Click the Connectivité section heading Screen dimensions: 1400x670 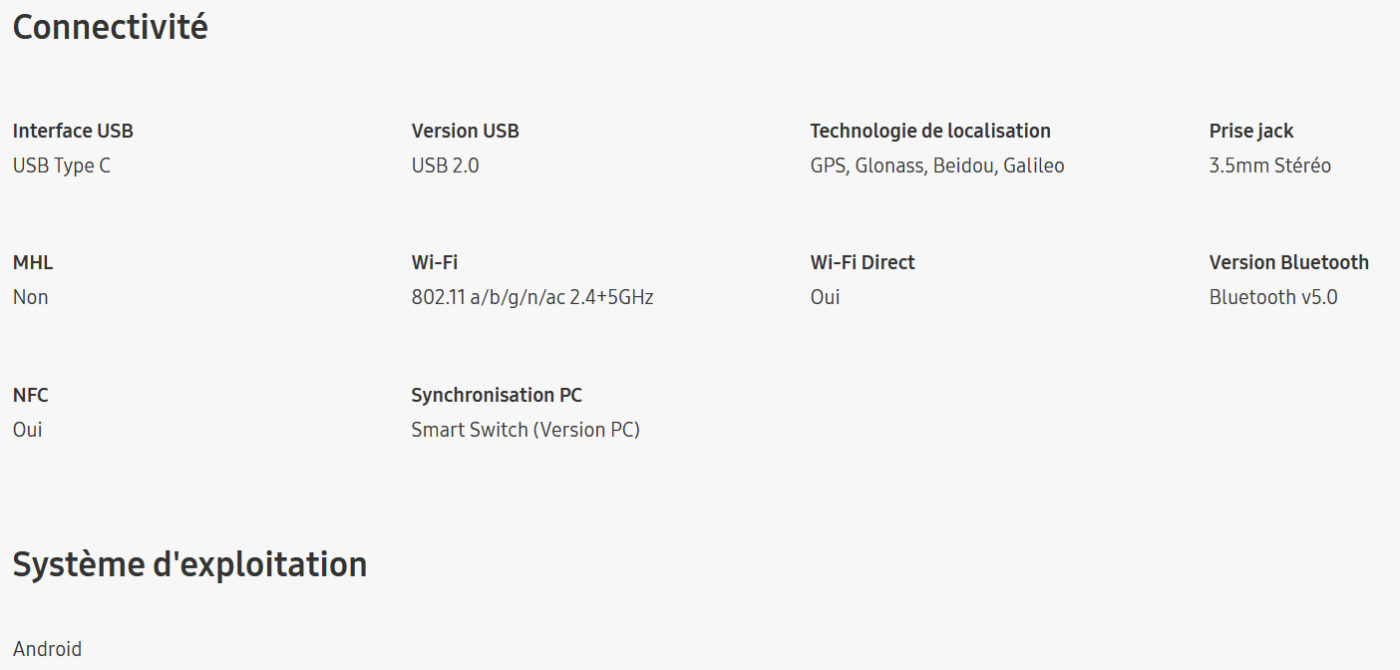click(x=110, y=27)
